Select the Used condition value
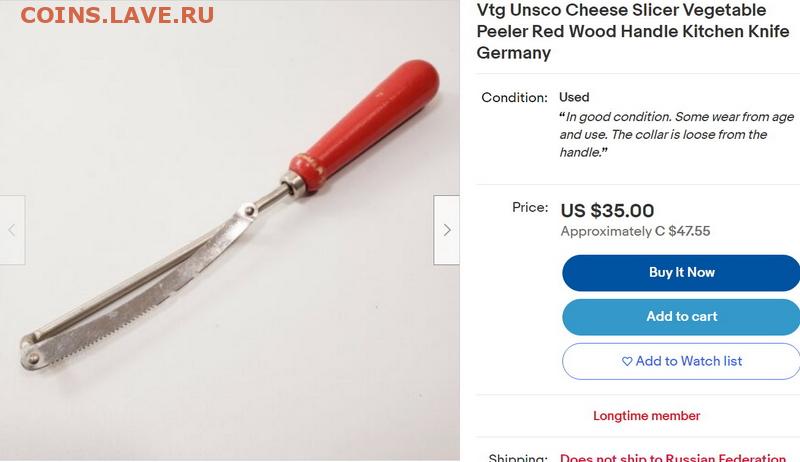The height and width of the screenshot is (462, 800). pos(574,97)
